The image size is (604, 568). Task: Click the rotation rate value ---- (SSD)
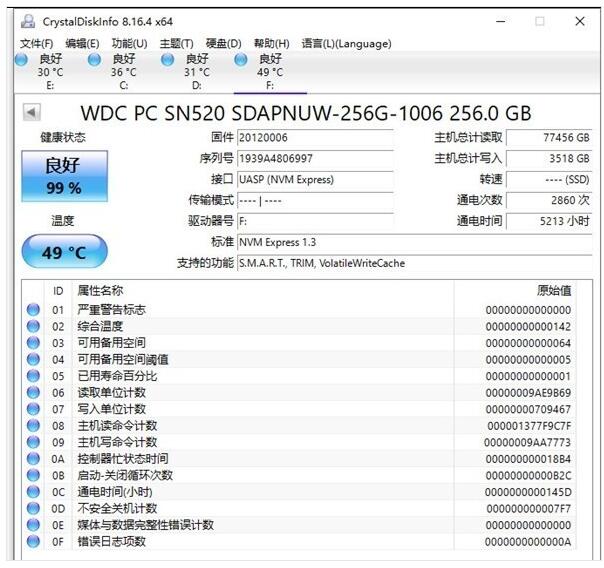(549, 179)
